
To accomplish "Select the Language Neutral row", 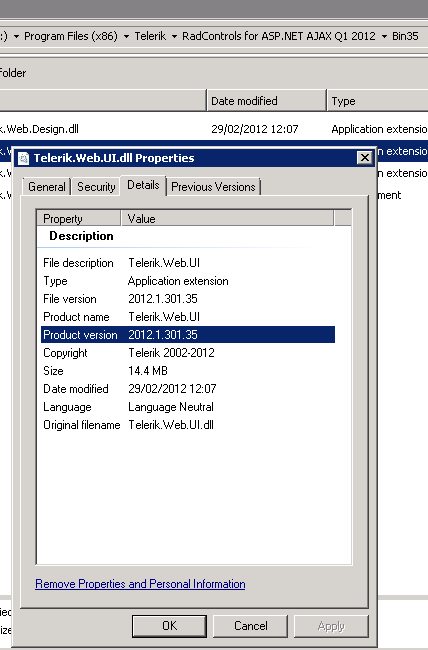I will (x=187, y=407).
